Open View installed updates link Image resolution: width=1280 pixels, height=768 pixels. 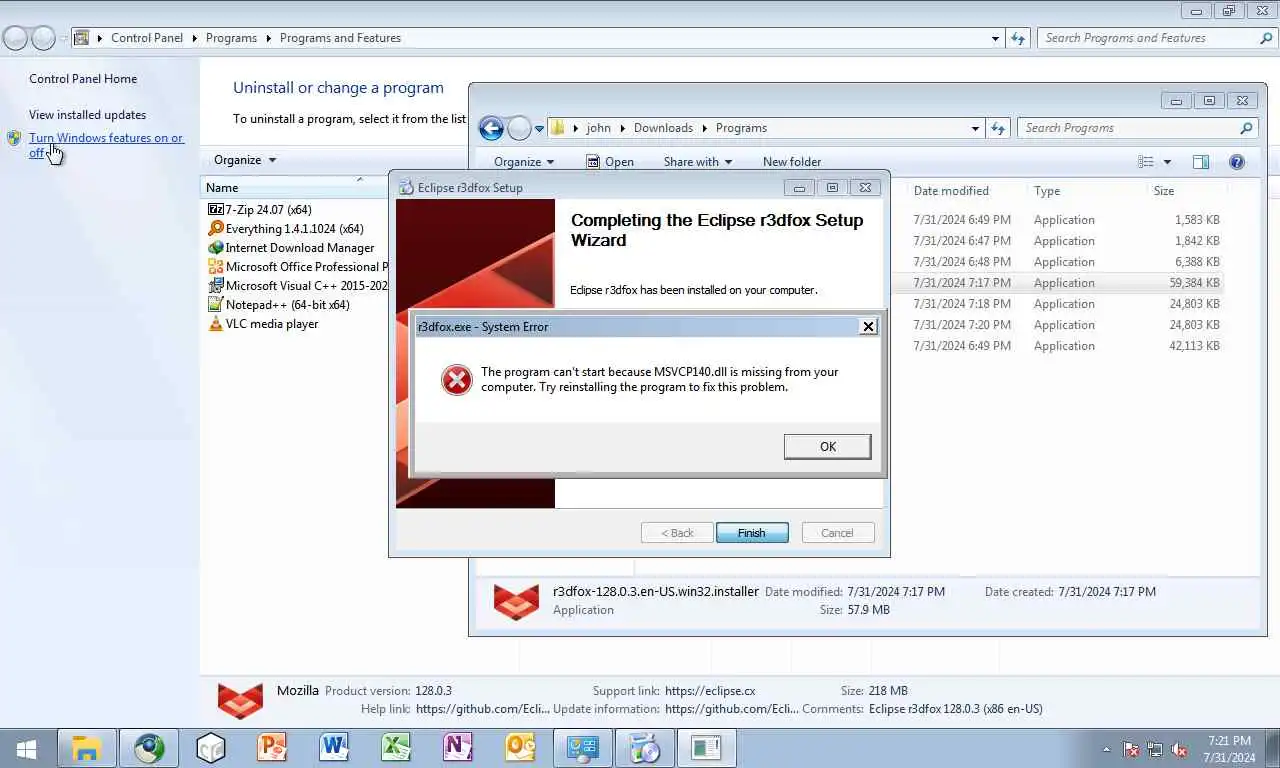(x=87, y=115)
